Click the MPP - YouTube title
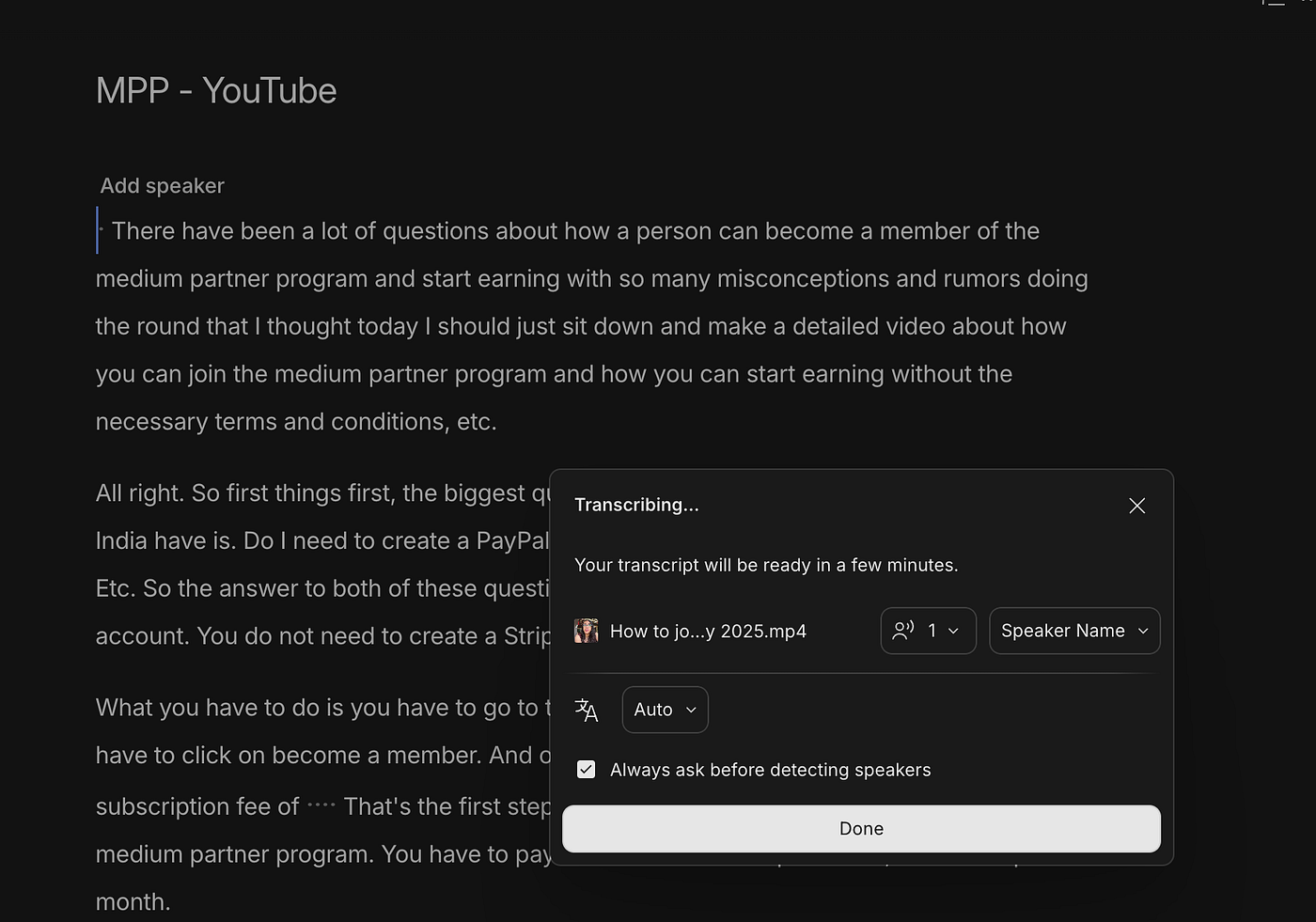Screen dimensions: 1316x922 pyautogui.click(x=216, y=91)
